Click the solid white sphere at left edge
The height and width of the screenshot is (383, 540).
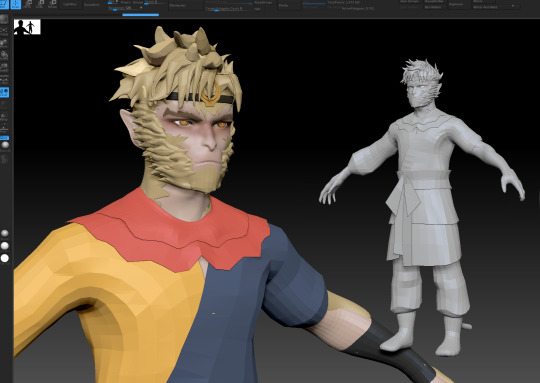[5, 258]
